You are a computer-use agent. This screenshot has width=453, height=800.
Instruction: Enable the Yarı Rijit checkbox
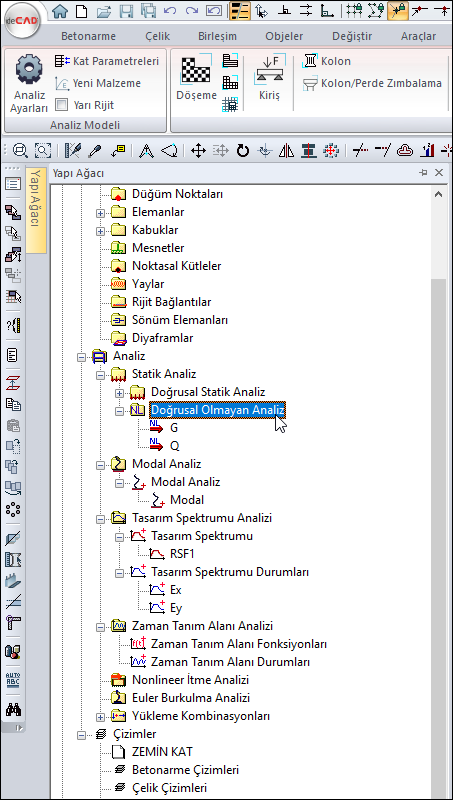click(x=62, y=105)
